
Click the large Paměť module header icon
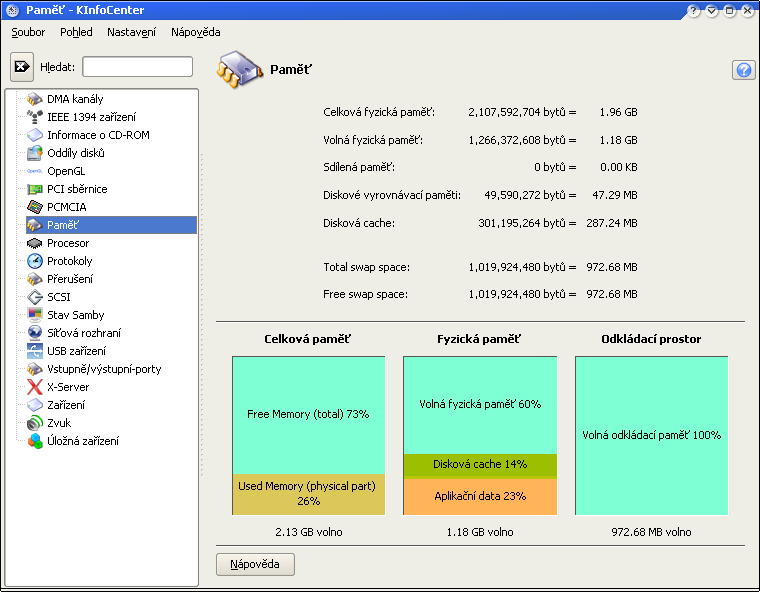click(239, 69)
